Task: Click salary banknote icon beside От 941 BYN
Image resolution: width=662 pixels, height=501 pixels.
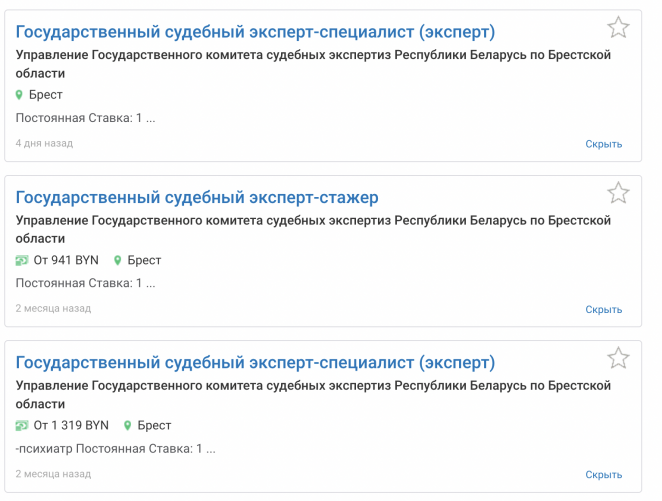Action: (22, 260)
